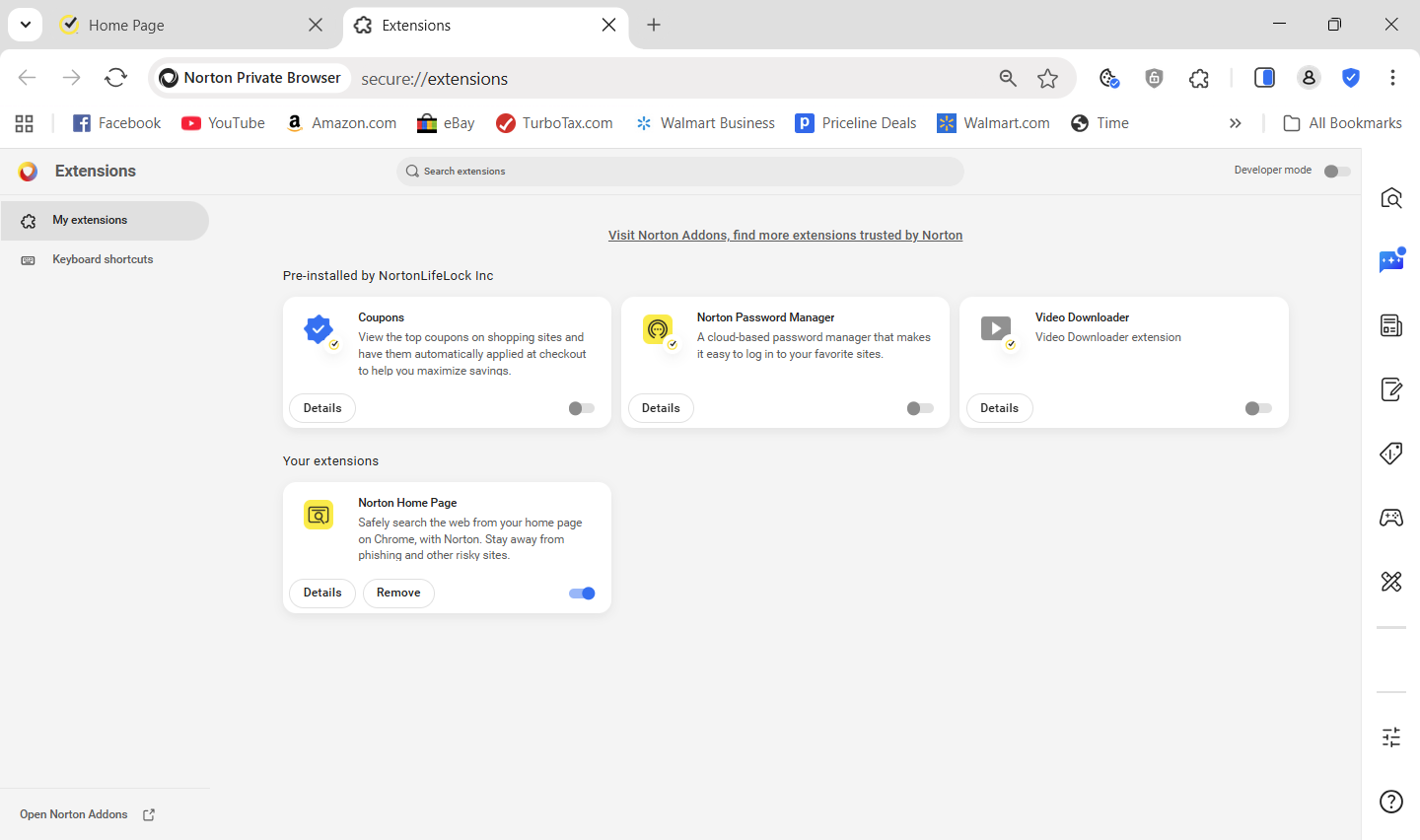Reload the page
This screenshot has width=1420, height=840.
(115, 78)
